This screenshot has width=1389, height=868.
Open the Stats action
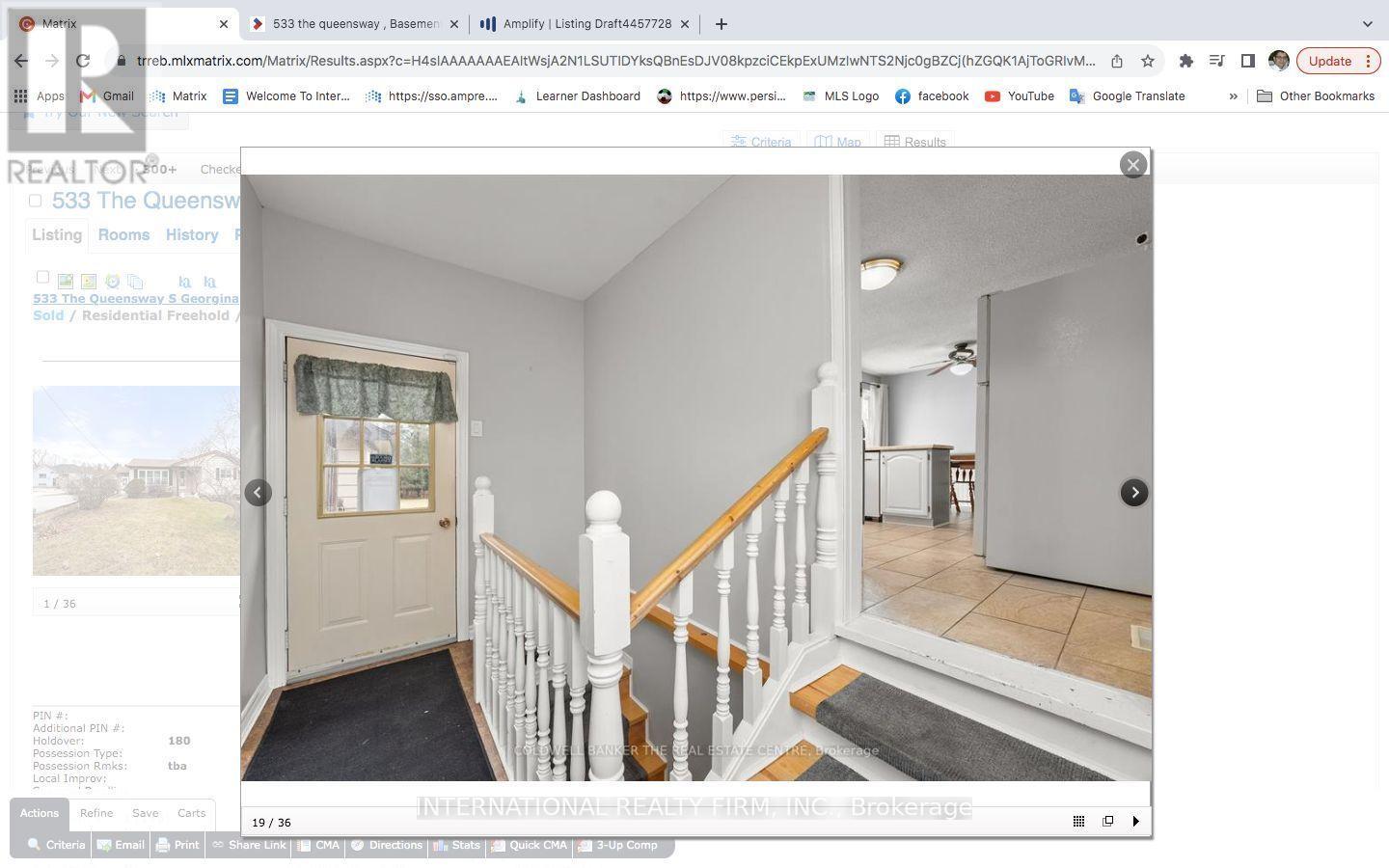(457, 845)
